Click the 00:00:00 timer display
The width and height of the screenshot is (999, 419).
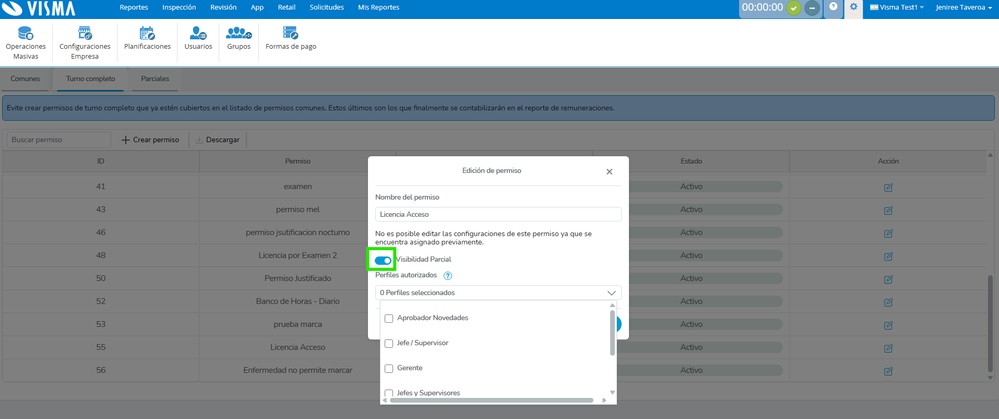click(x=762, y=8)
